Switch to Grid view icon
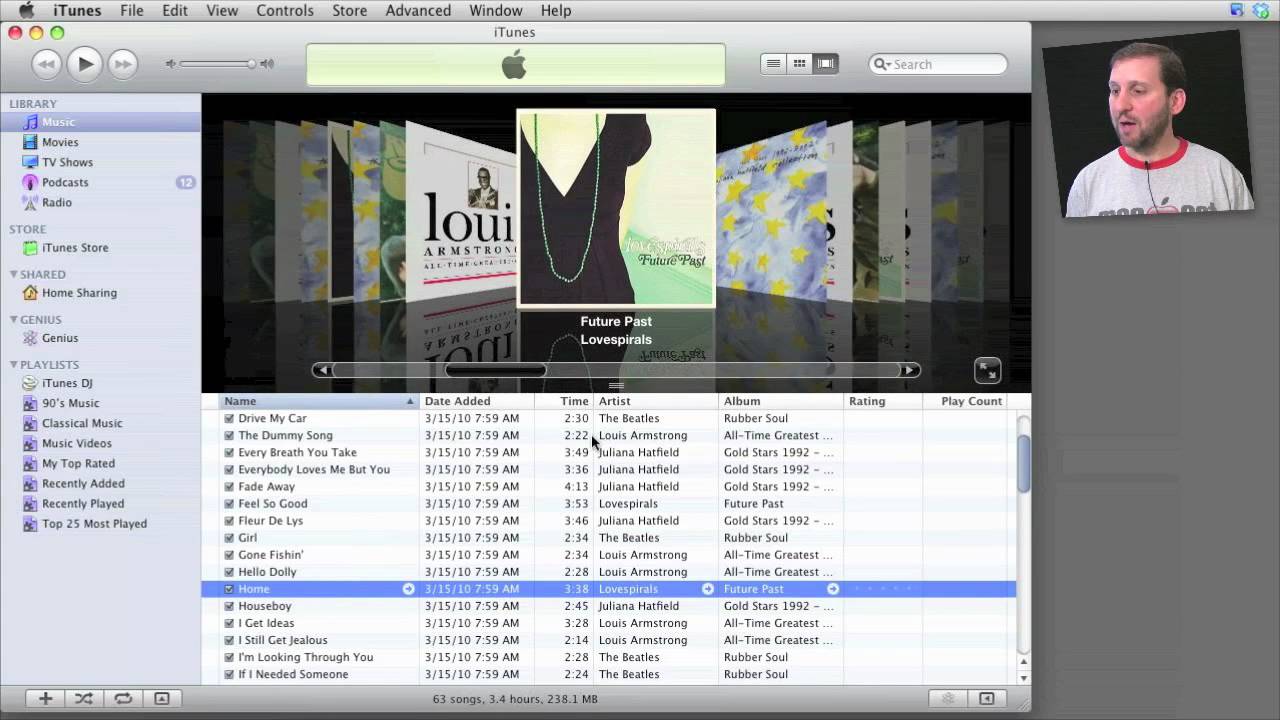This screenshot has height=720, width=1280. [x=799, y=63]
